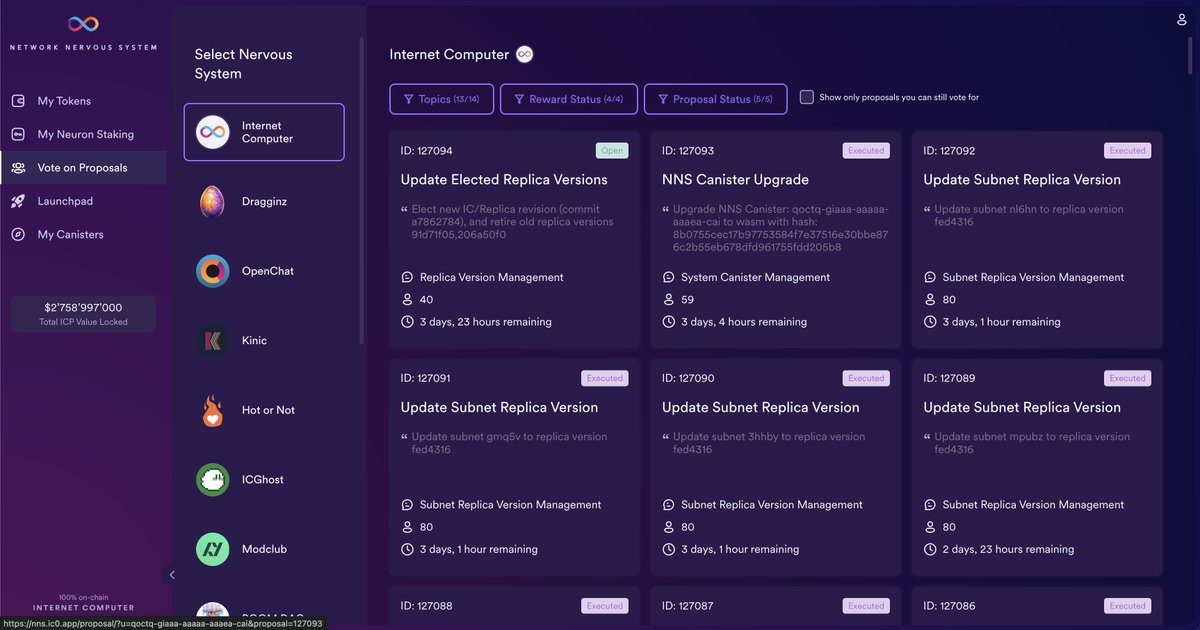This screenshot has width=1200, height=630.
Task: Click the nervous system list scrollbar
Action: point(362,190)
